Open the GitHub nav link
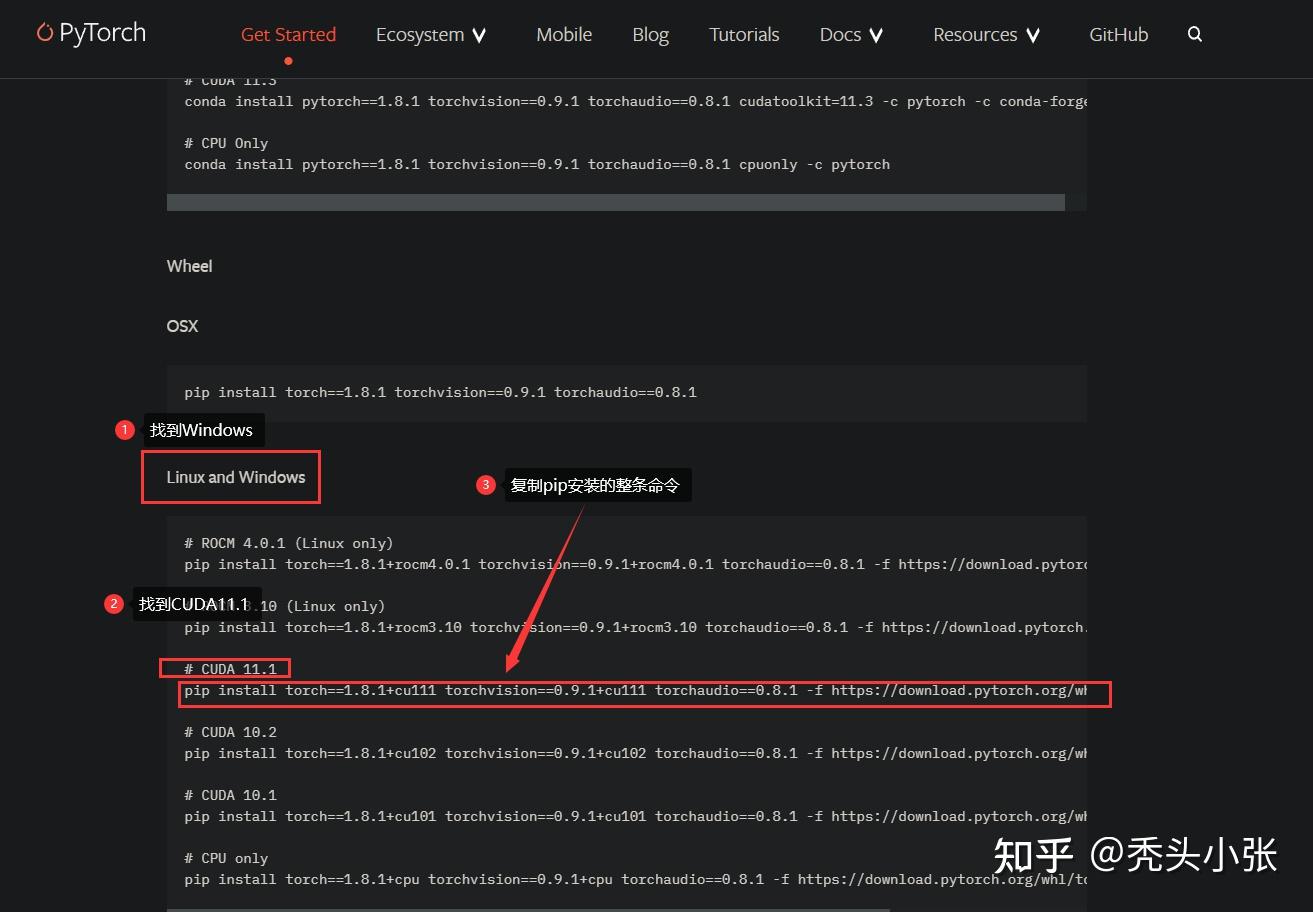This screenshot has width=1313, height=912. point(1118,34)
